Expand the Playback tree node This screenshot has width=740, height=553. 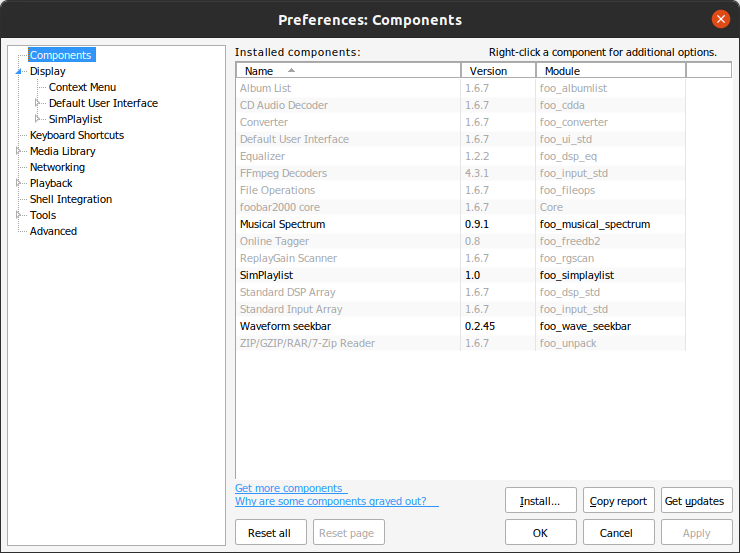(x=19, y=183)
